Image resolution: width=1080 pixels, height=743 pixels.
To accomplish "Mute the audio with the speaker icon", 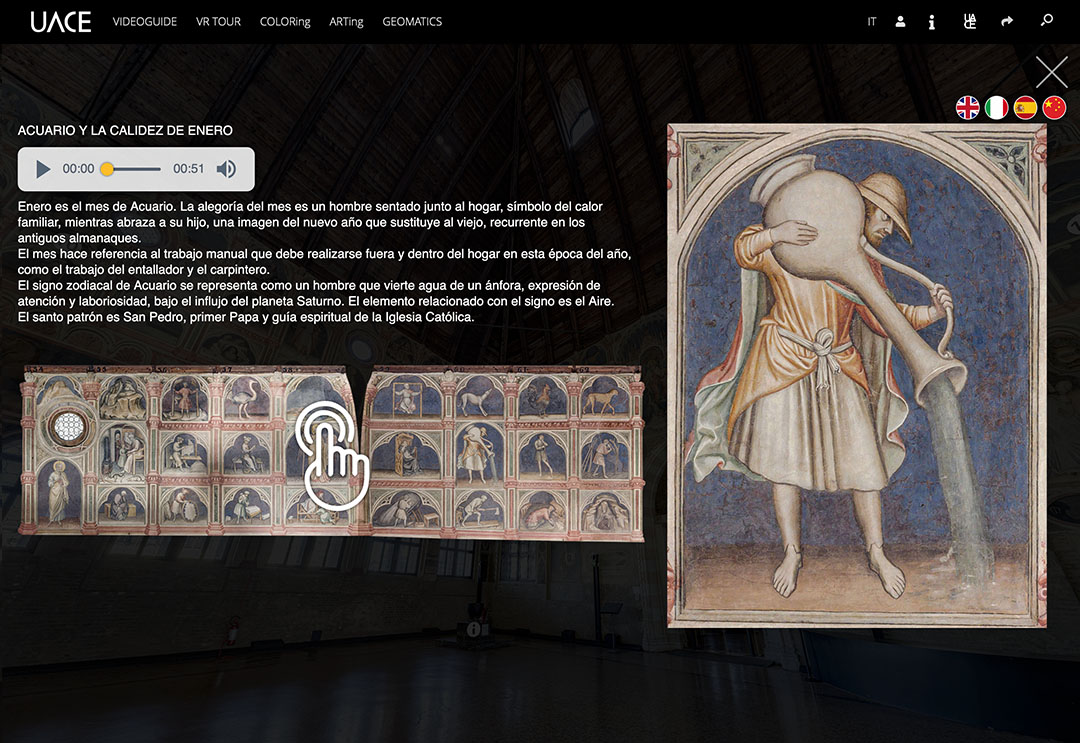I will [226, 169].
